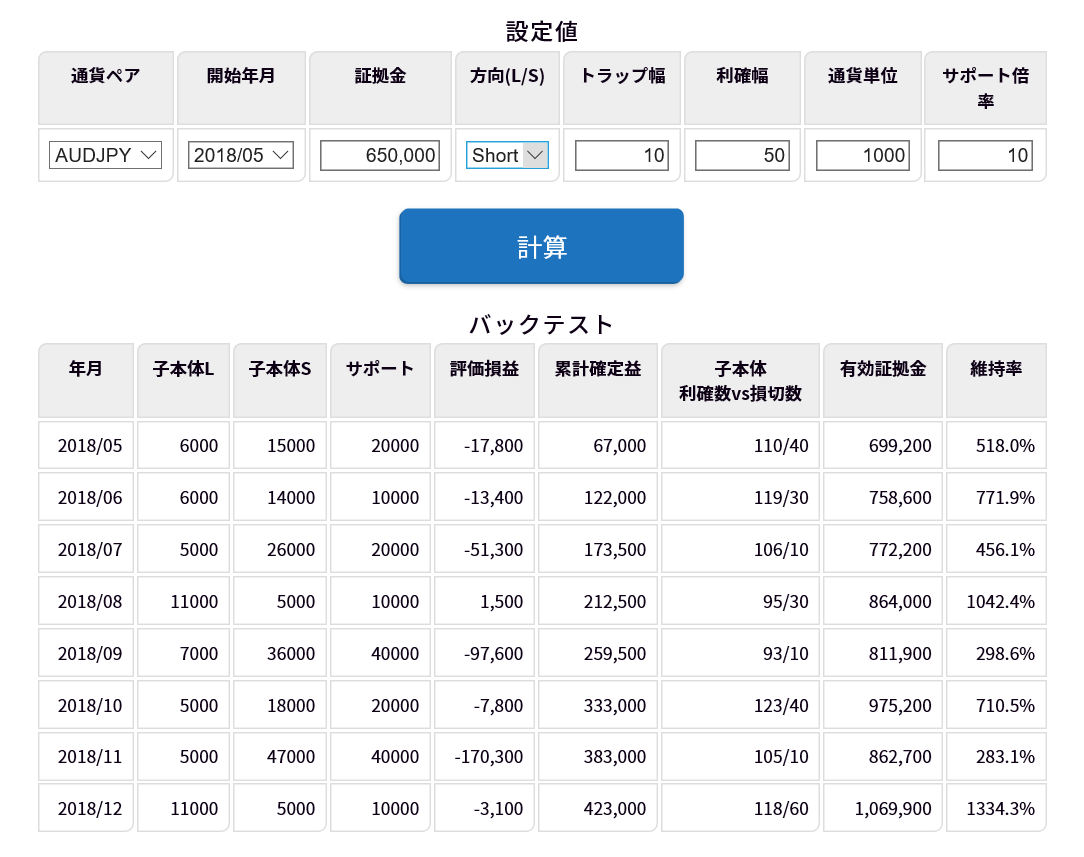Select the 2018/10 row date cell
The image size is (1084, 857).
pyautogui.click(x=86, y=705)
